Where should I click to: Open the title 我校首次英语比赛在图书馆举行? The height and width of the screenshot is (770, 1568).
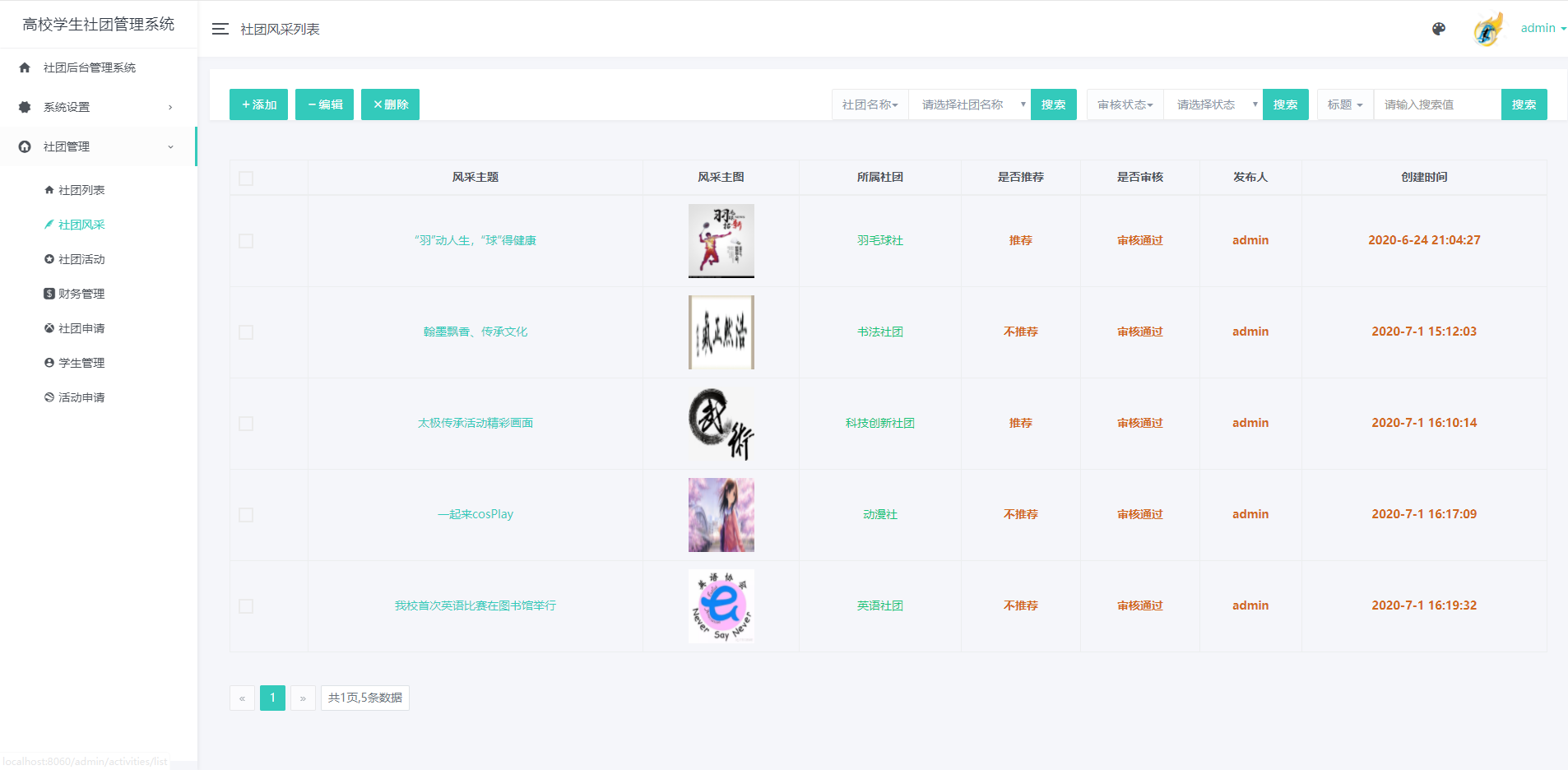[476, 605]
